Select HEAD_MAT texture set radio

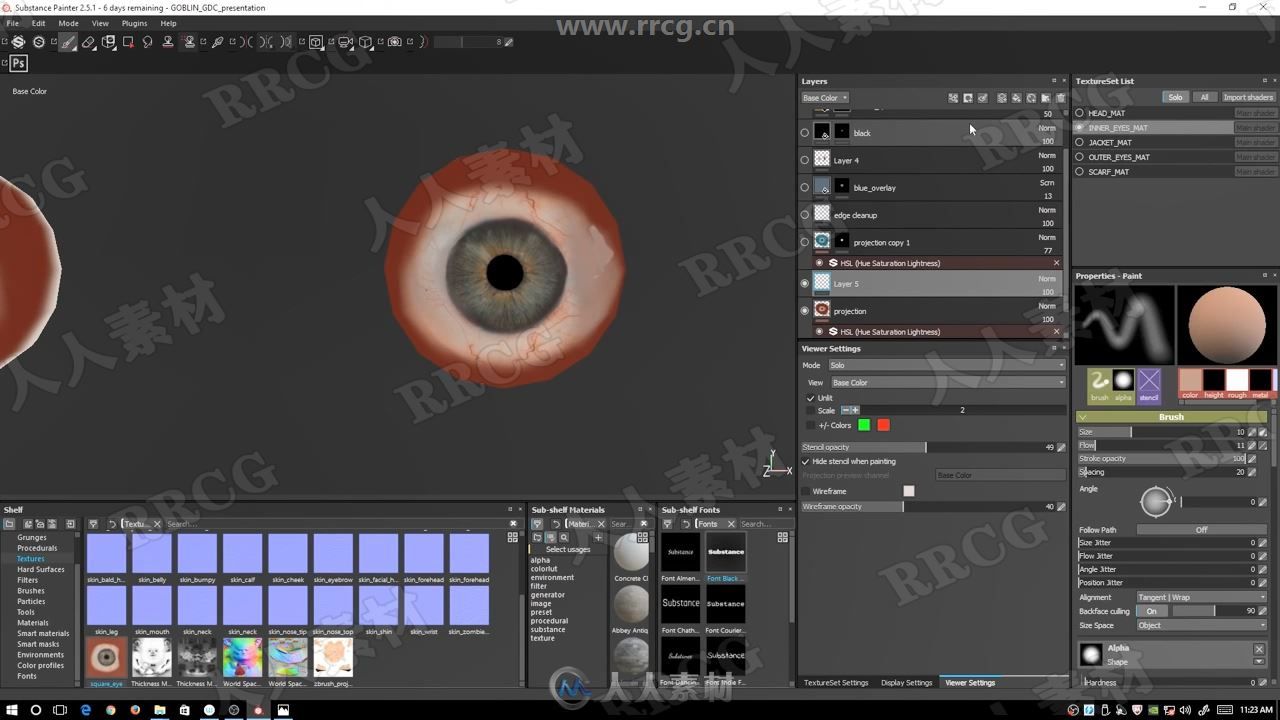[1079, 113]
